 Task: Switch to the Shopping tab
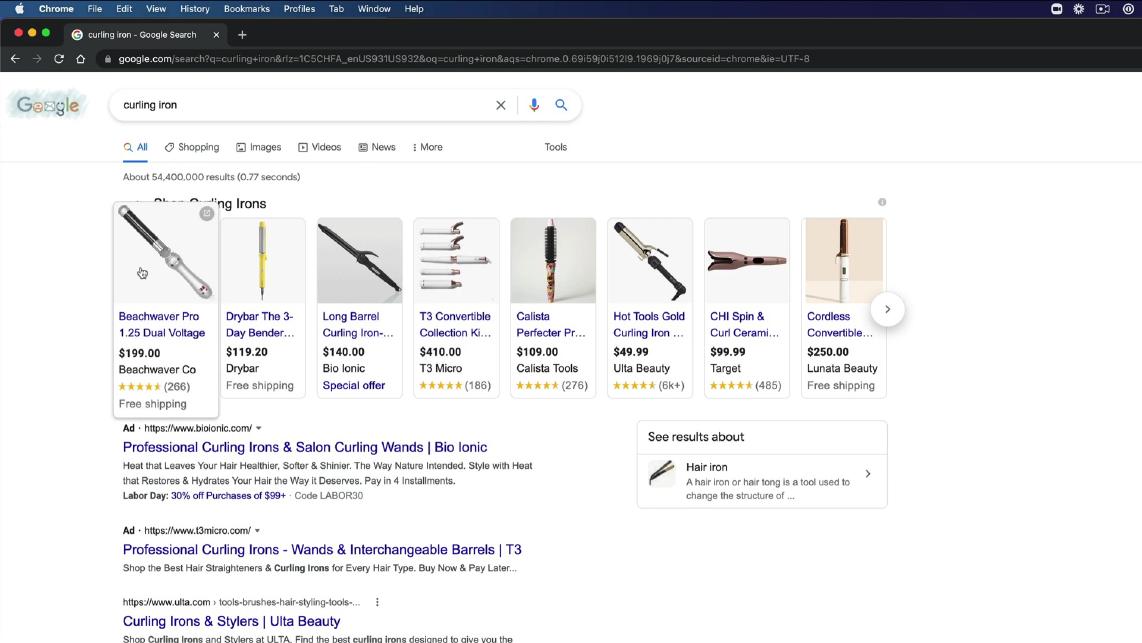[x=192, y=147]
